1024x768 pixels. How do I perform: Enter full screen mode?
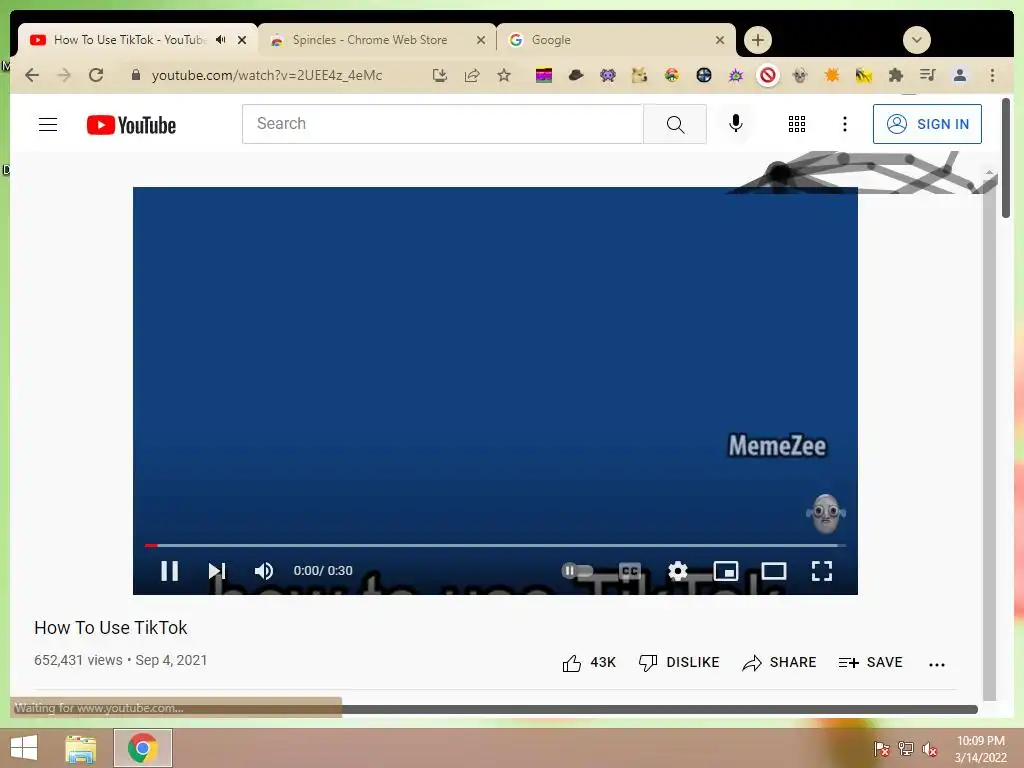point(822,571)
